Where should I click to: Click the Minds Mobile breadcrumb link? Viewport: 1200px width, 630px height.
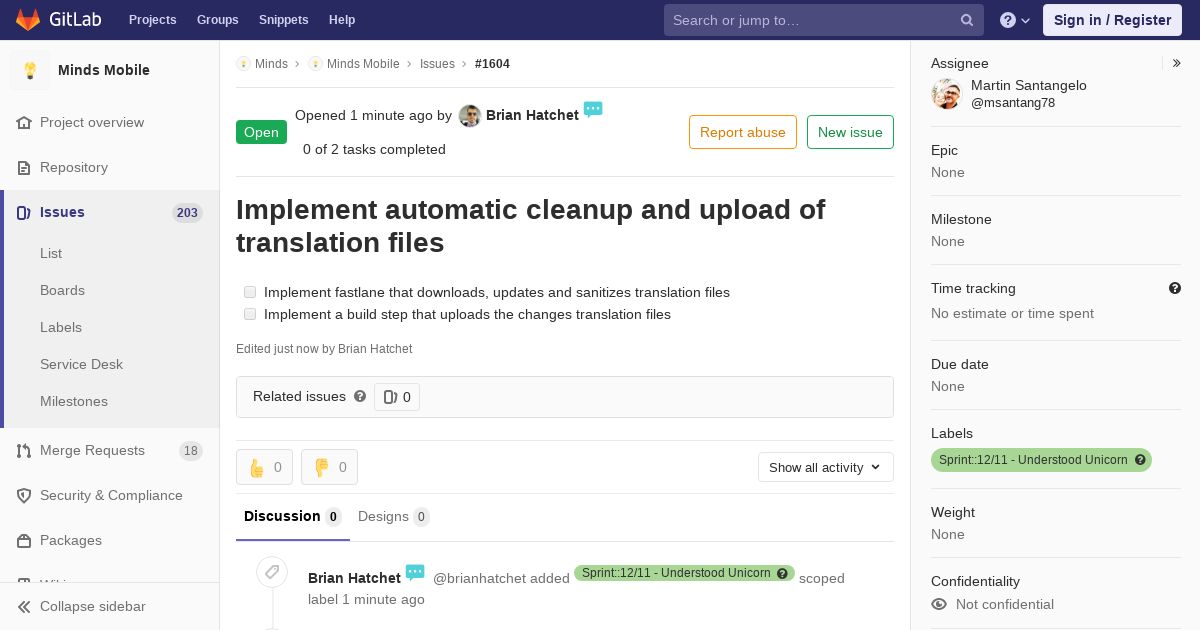click(x=363, y=63)
